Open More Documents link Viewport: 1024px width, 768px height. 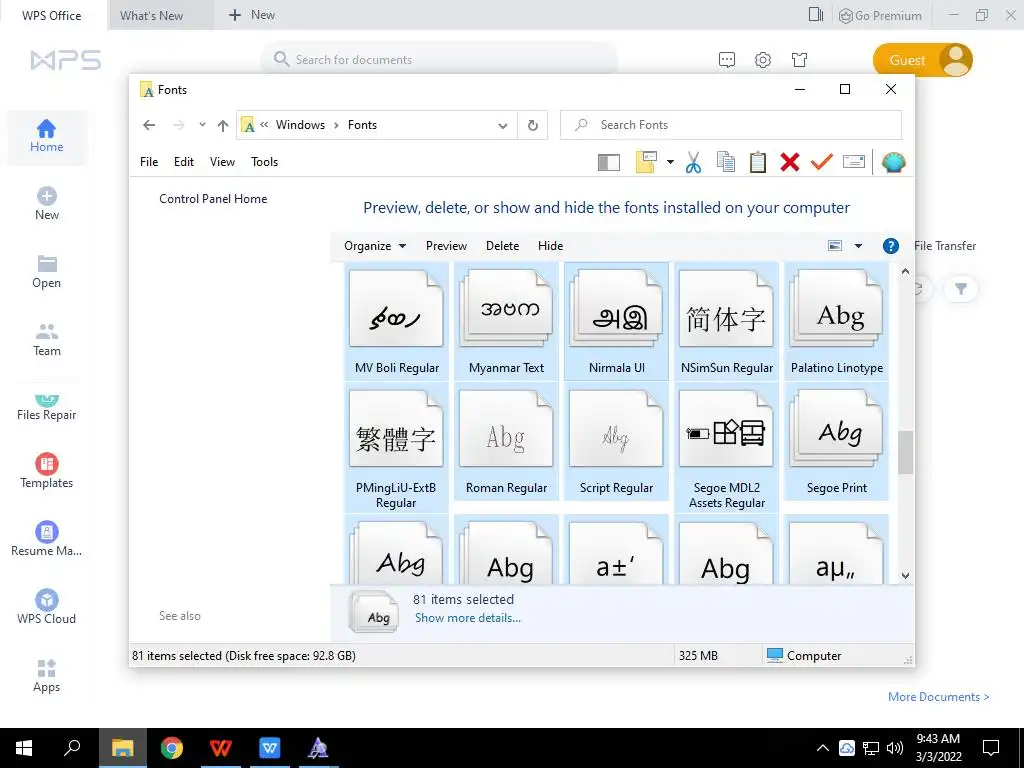pos(938,697)
